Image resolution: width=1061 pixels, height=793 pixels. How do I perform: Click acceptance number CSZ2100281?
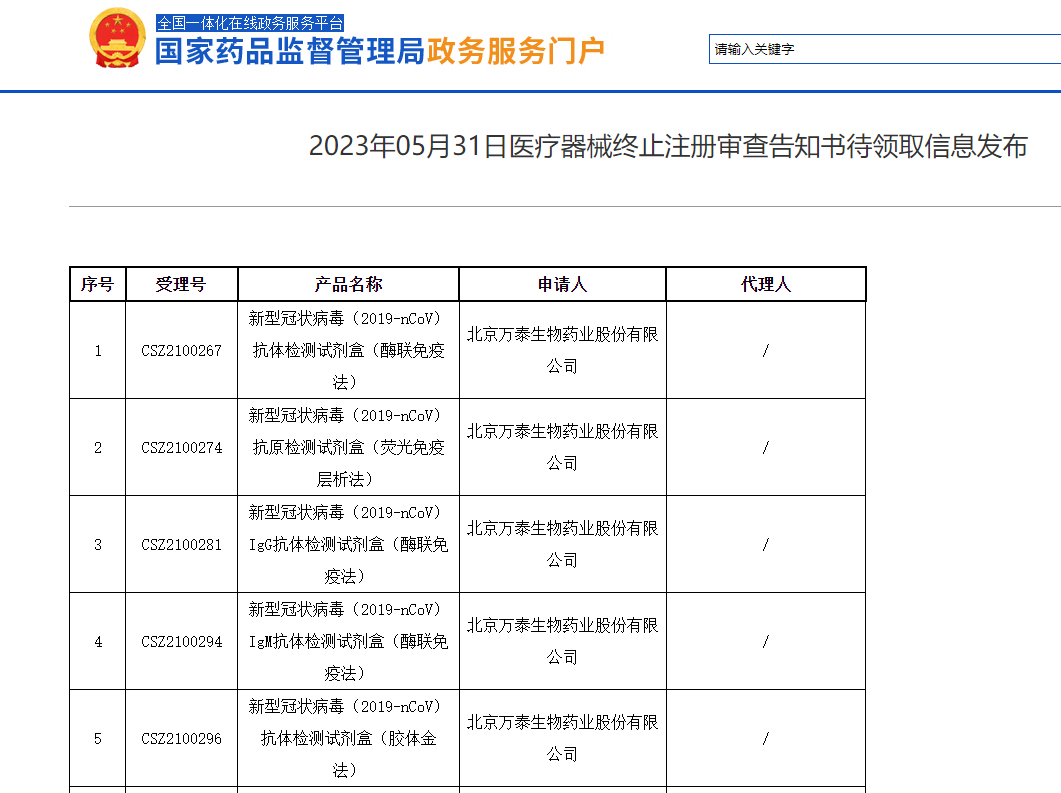click(181, 545)
